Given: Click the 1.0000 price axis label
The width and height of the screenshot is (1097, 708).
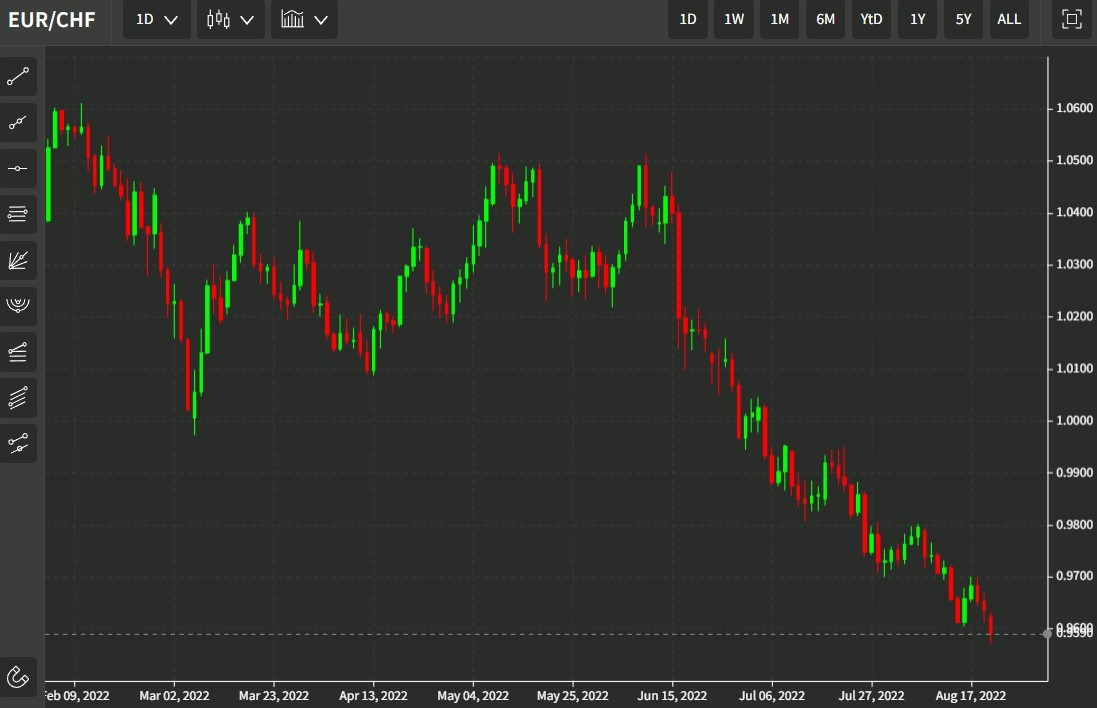Looking at the screenshot, I should tap(1074, 420).
